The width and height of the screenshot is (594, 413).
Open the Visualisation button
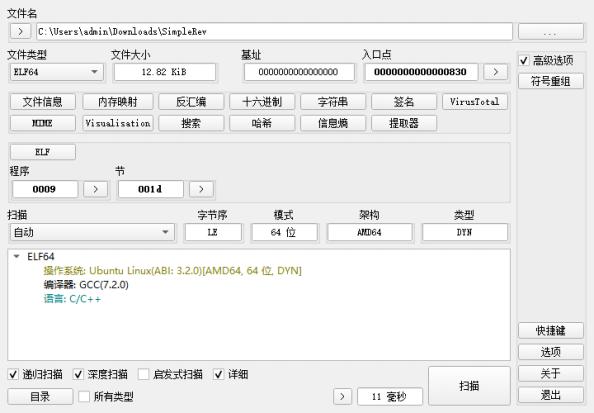pos(118,123)
